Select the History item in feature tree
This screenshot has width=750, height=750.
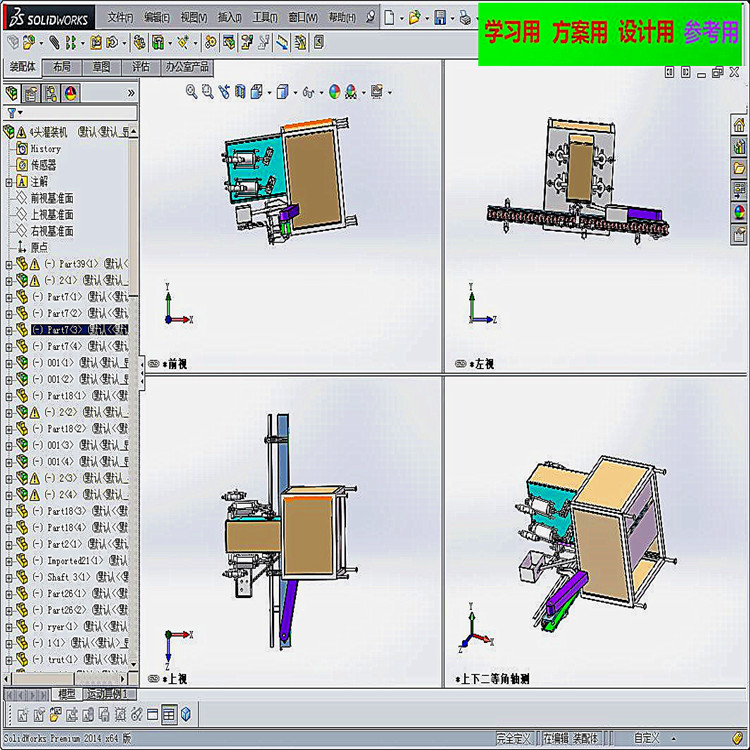pos(46,149)
